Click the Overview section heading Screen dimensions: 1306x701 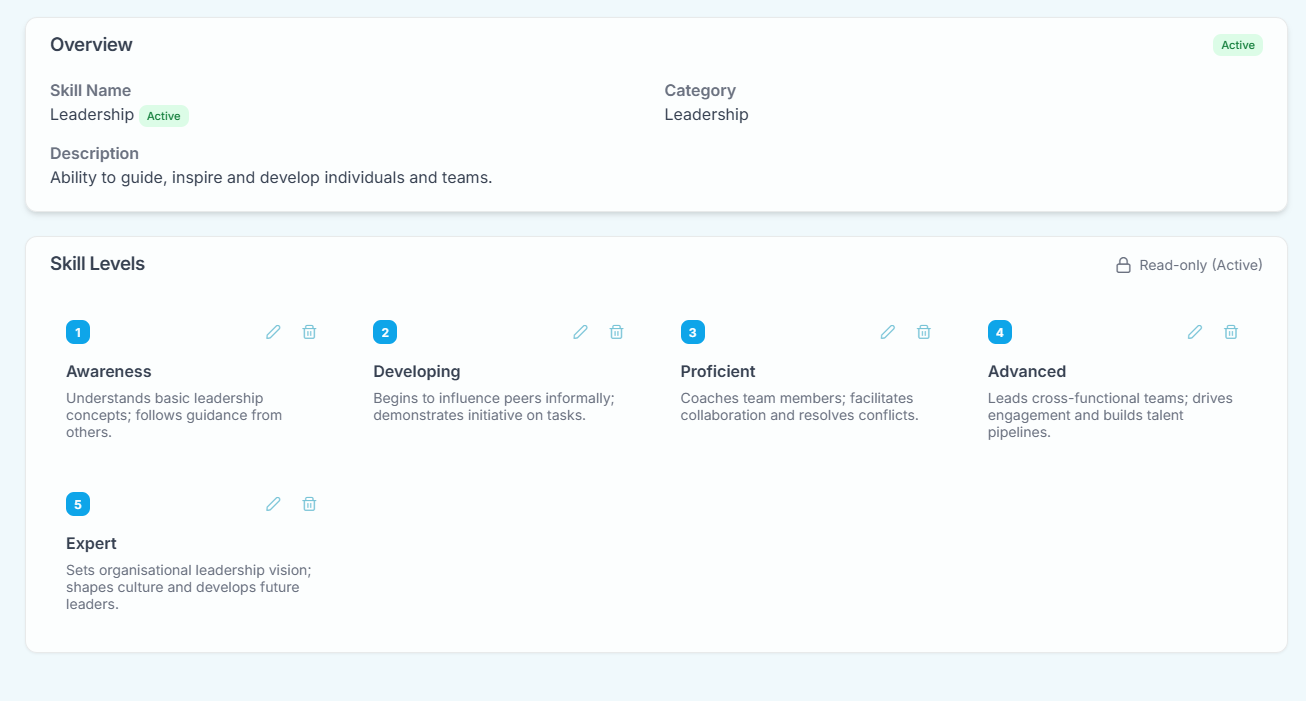click(x=91, y=44)
